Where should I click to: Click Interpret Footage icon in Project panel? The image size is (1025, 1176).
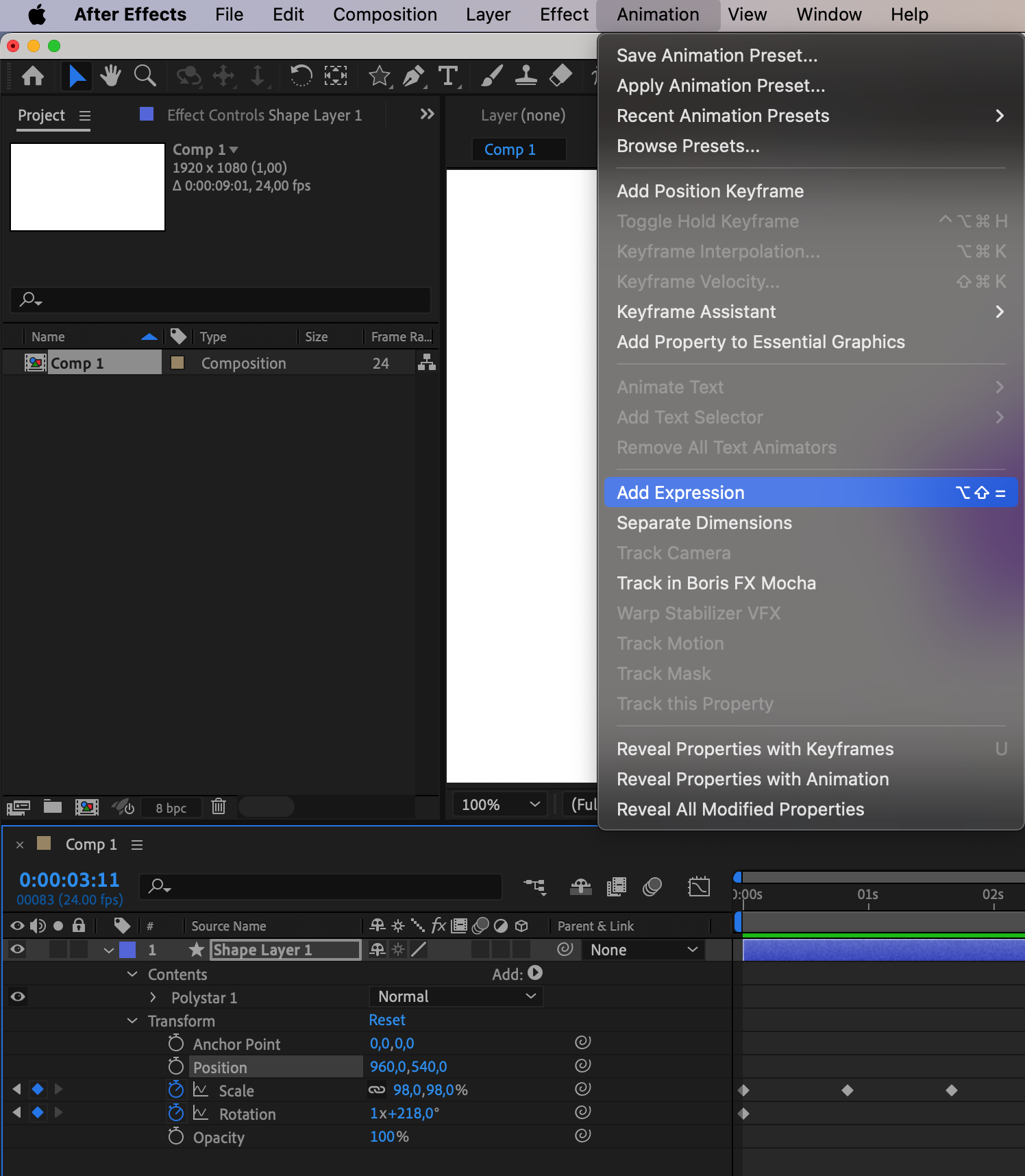18,807
